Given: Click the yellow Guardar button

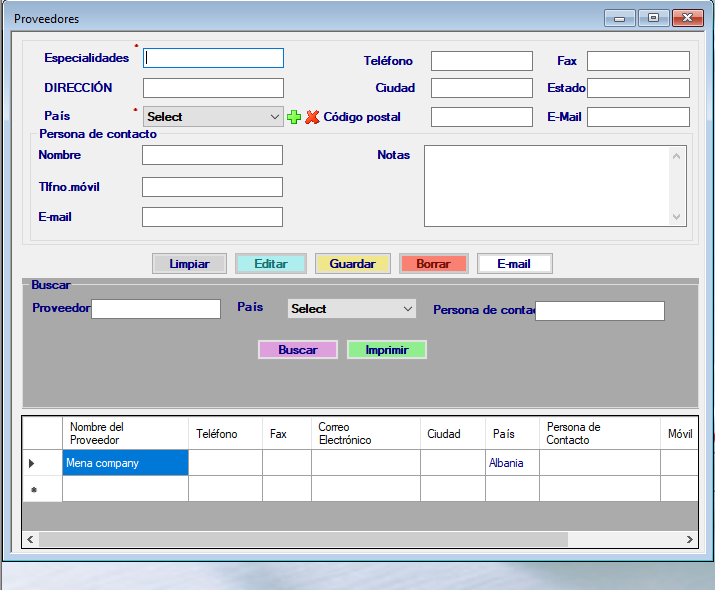Looking at the screenshot, I should pyautogui.click(x=352, y=264).
